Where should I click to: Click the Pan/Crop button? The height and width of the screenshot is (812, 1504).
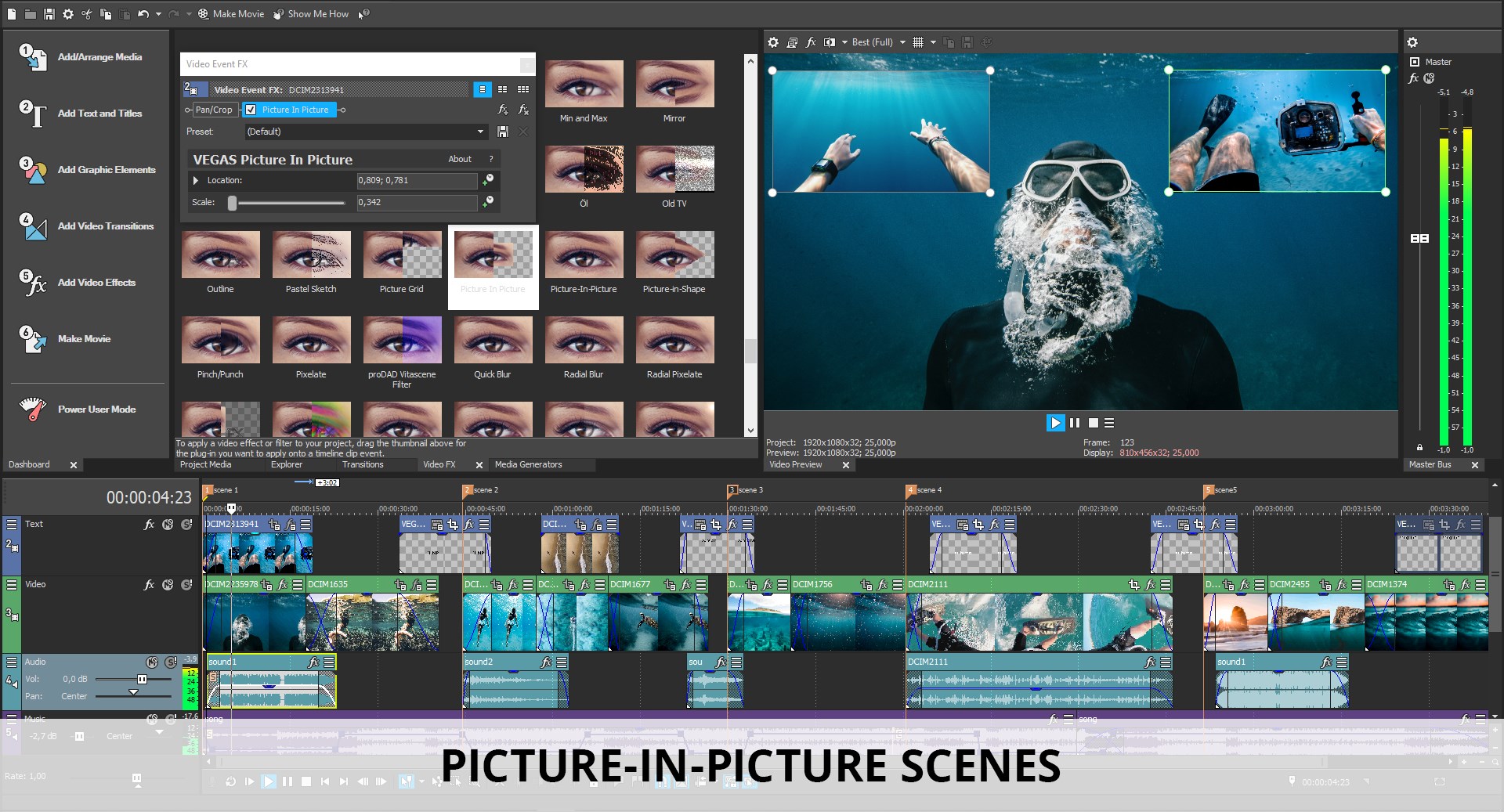(x=214, y=110)
